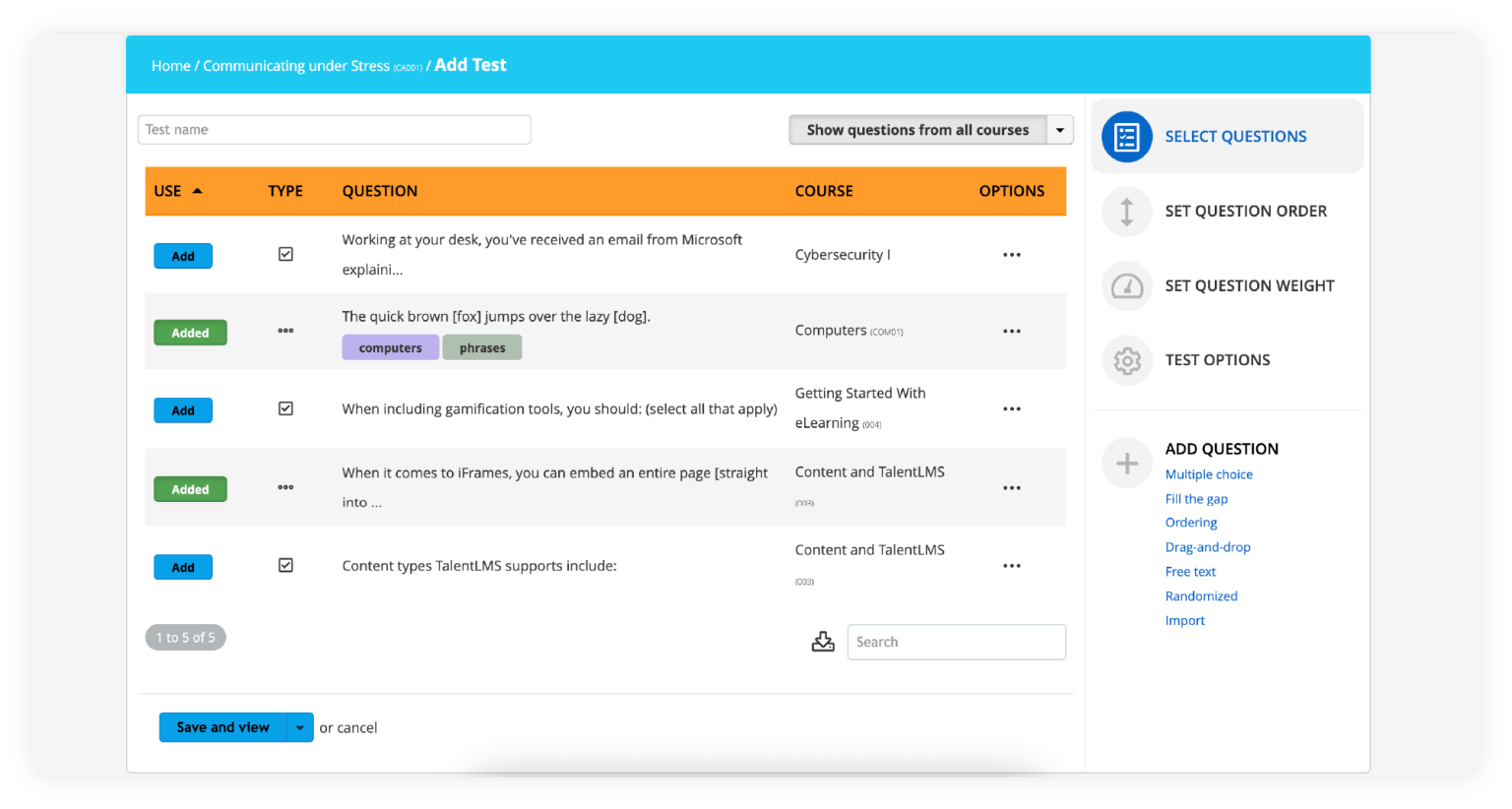
Task: Go to Home via the breadcrumb
Action: click(169, 65)
